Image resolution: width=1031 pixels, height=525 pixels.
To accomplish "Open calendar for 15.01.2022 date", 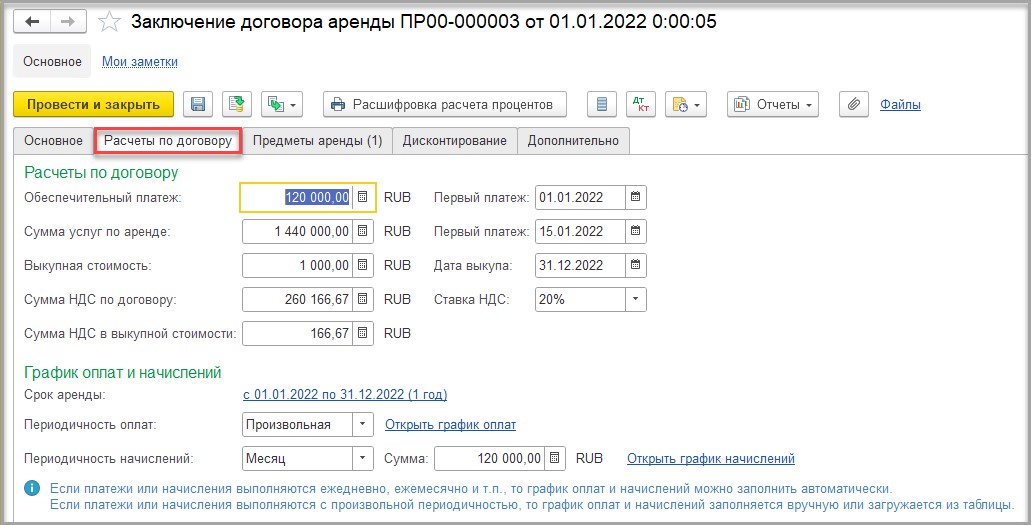I will tap(635, 231).
